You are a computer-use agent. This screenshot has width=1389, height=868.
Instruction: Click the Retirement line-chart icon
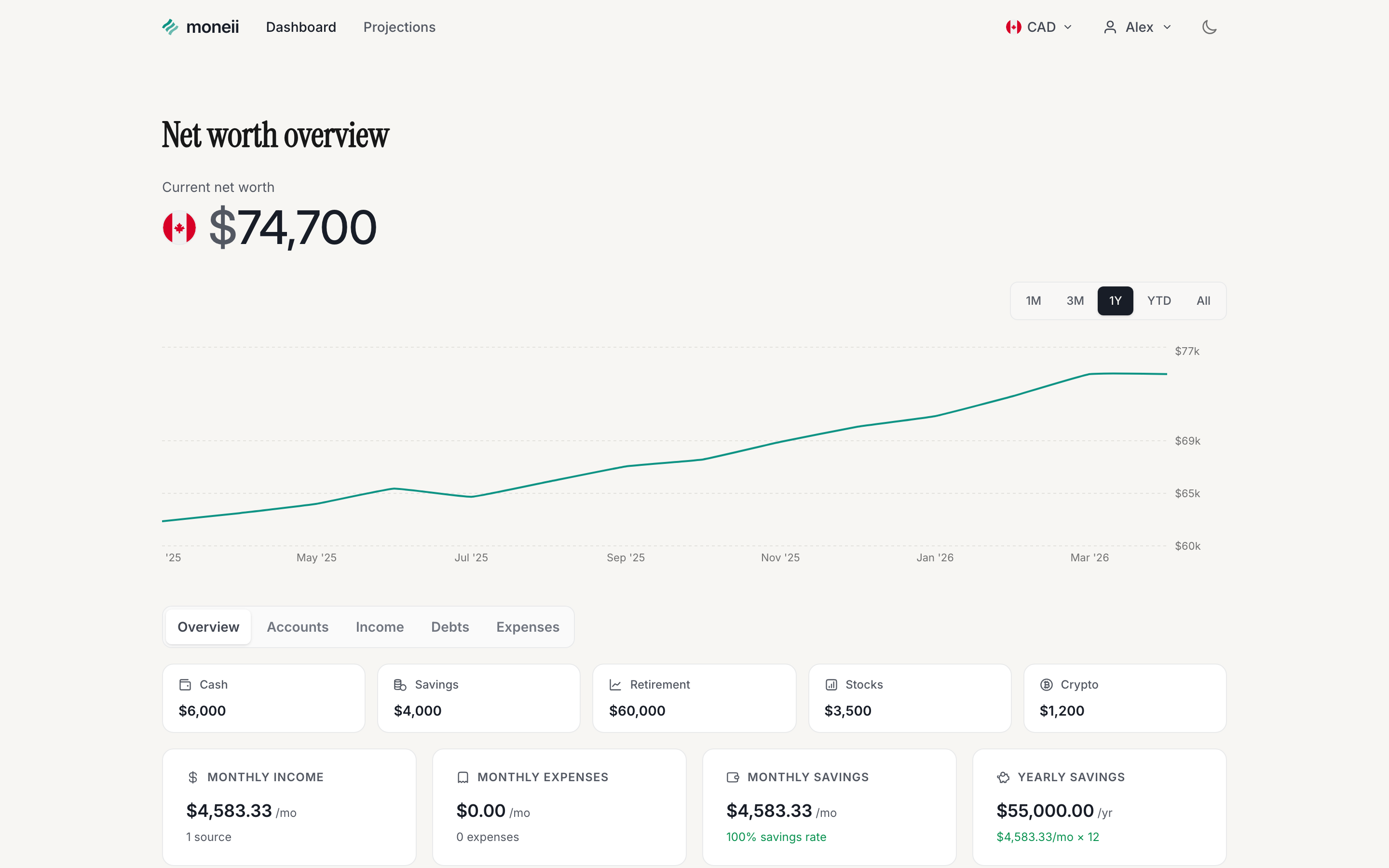615,684
